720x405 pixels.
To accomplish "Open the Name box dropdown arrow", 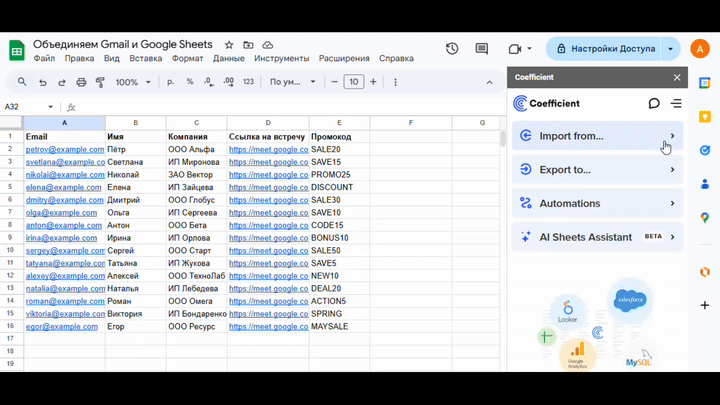I will 51,107.
